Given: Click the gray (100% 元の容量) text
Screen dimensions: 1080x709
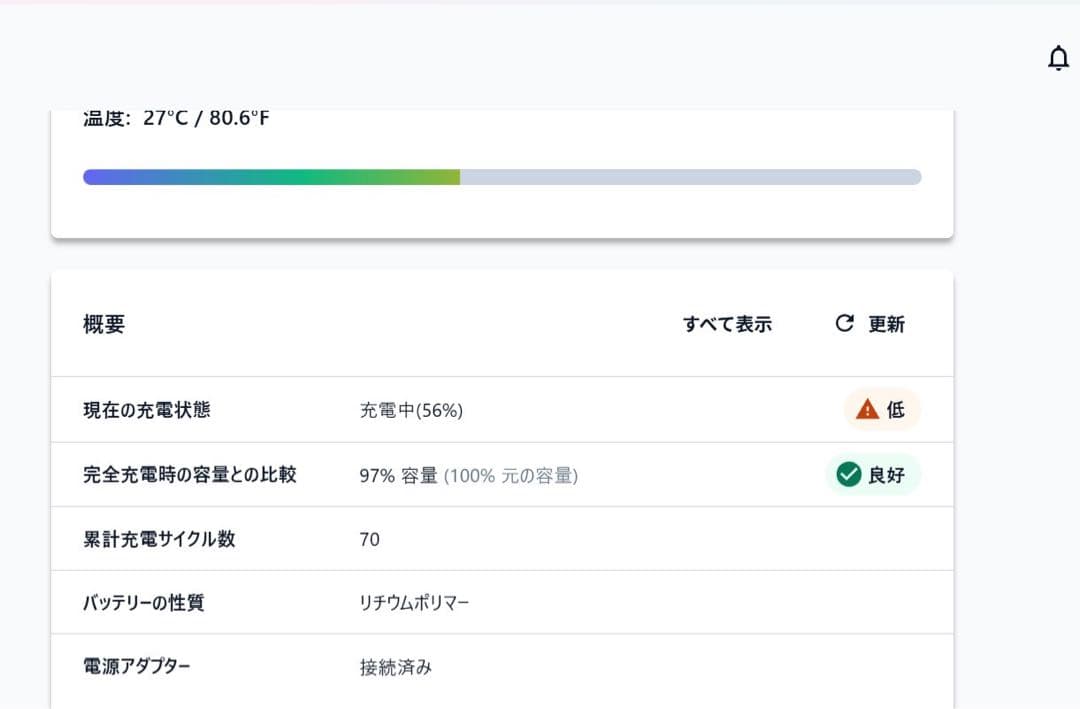Looking at the screenshot, I should click(511, 476).
